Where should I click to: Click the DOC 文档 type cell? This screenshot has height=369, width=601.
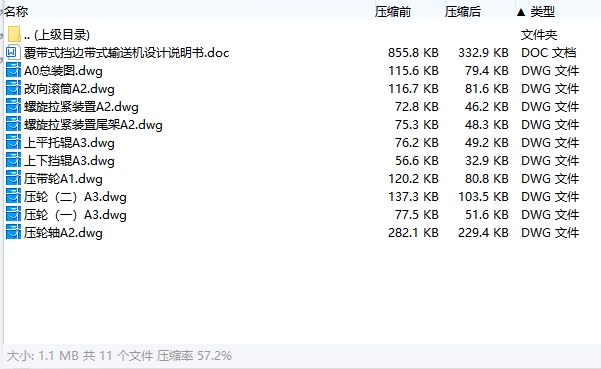click(x=548, y=52)
